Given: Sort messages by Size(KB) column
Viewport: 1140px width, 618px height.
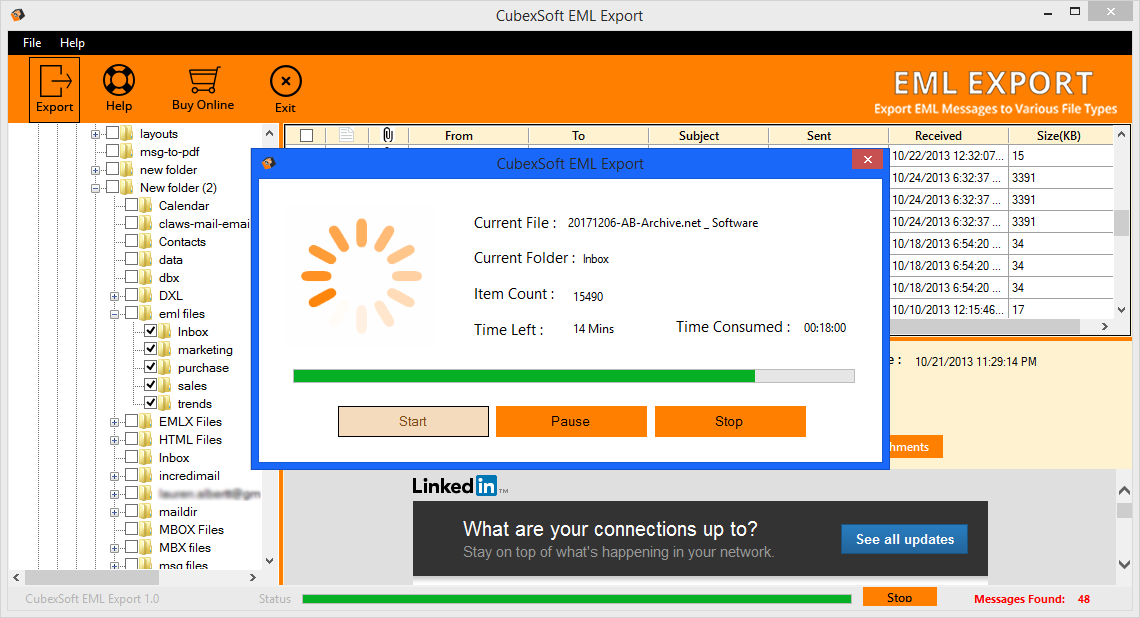Looking at the screenshot, I should [x=1061, y=135].
